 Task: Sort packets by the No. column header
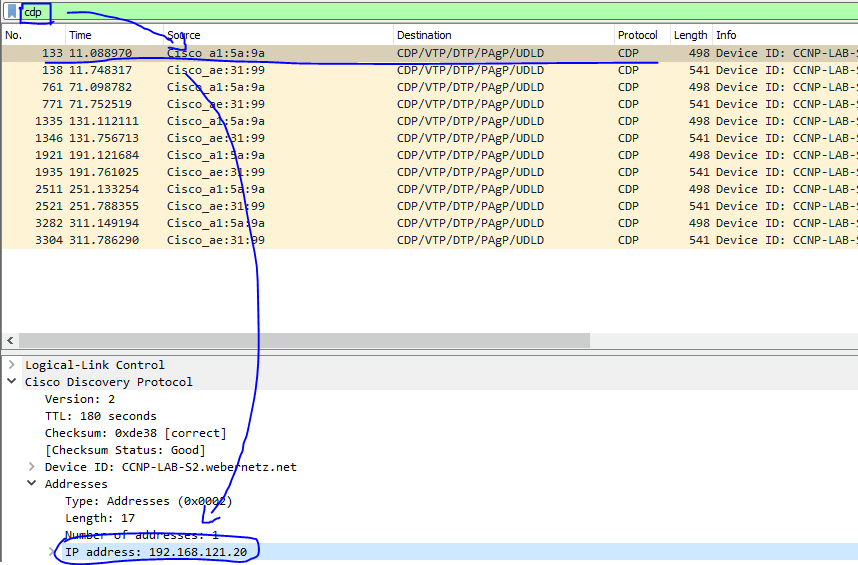pyautogui.click(x=33, y=35)
